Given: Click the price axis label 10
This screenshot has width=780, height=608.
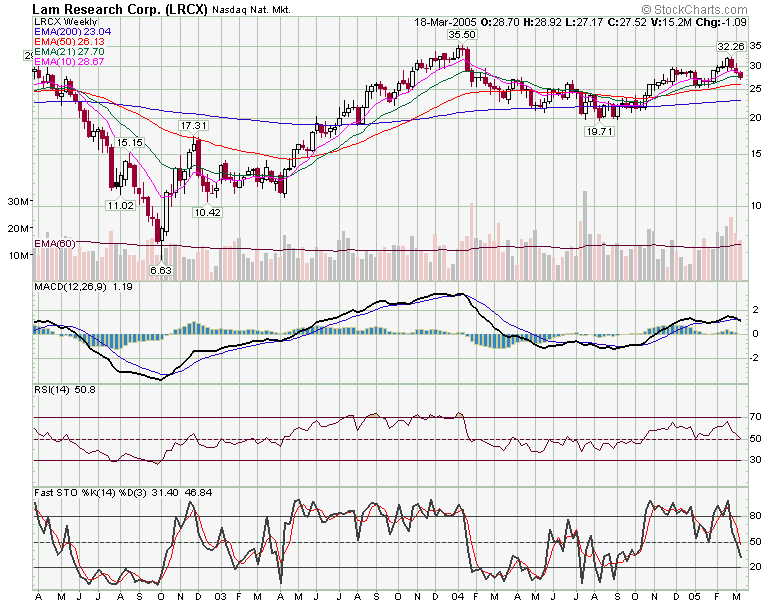Looking at the screenshot, I should 755,206.
